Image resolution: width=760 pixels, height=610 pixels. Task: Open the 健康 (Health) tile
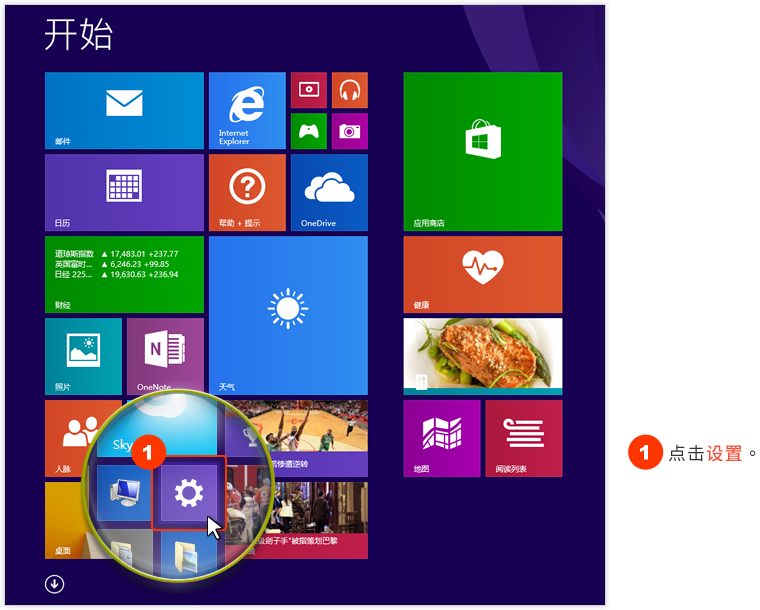(482, 274)
